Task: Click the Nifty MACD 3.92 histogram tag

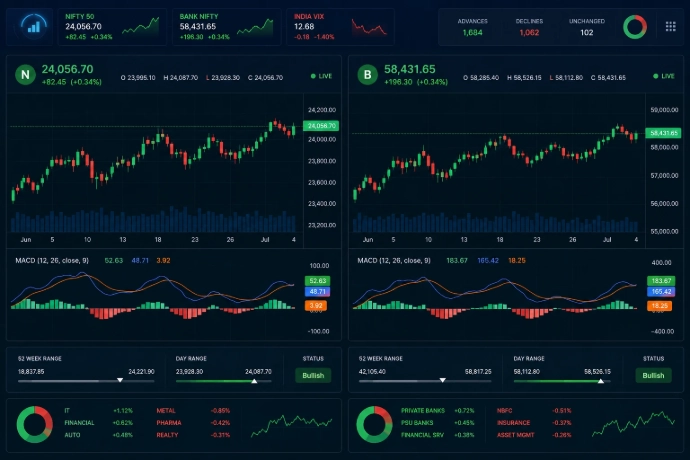Action: pos(316,305)
